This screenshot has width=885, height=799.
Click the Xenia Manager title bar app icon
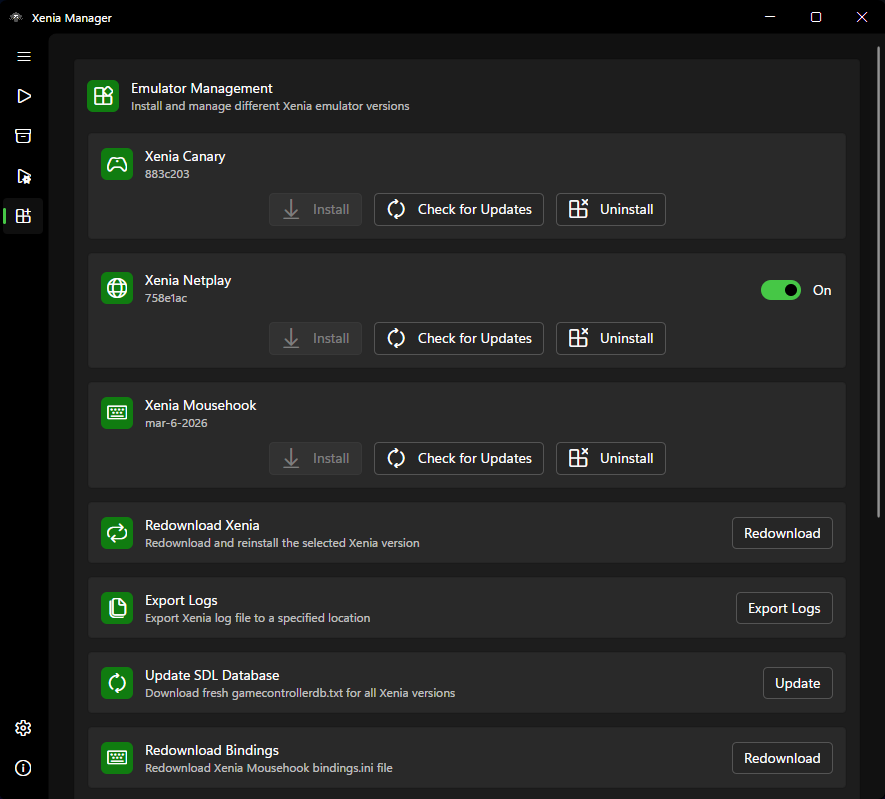coord(16,17)
